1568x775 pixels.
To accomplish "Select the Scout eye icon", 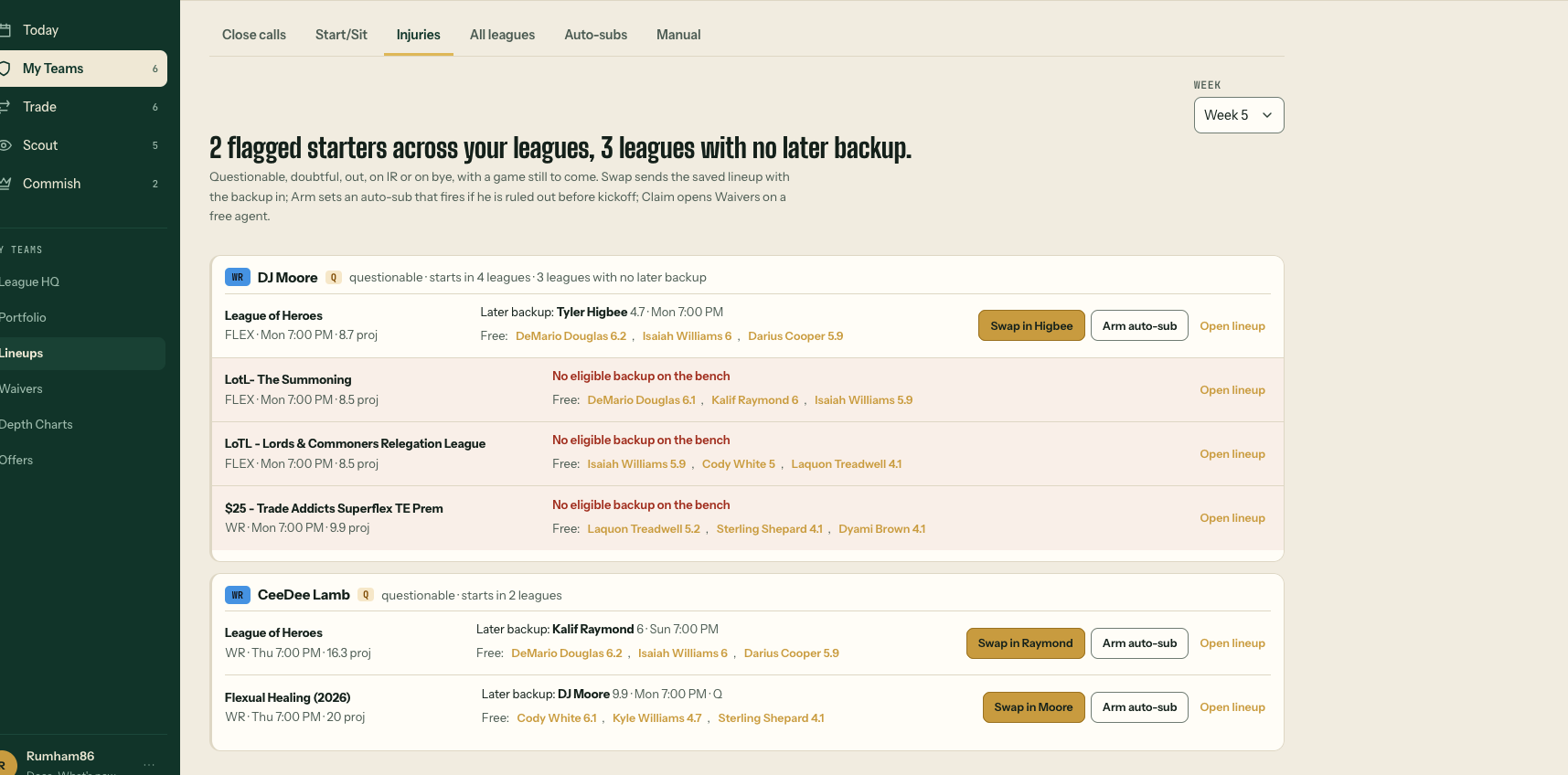I will [5, 145].
